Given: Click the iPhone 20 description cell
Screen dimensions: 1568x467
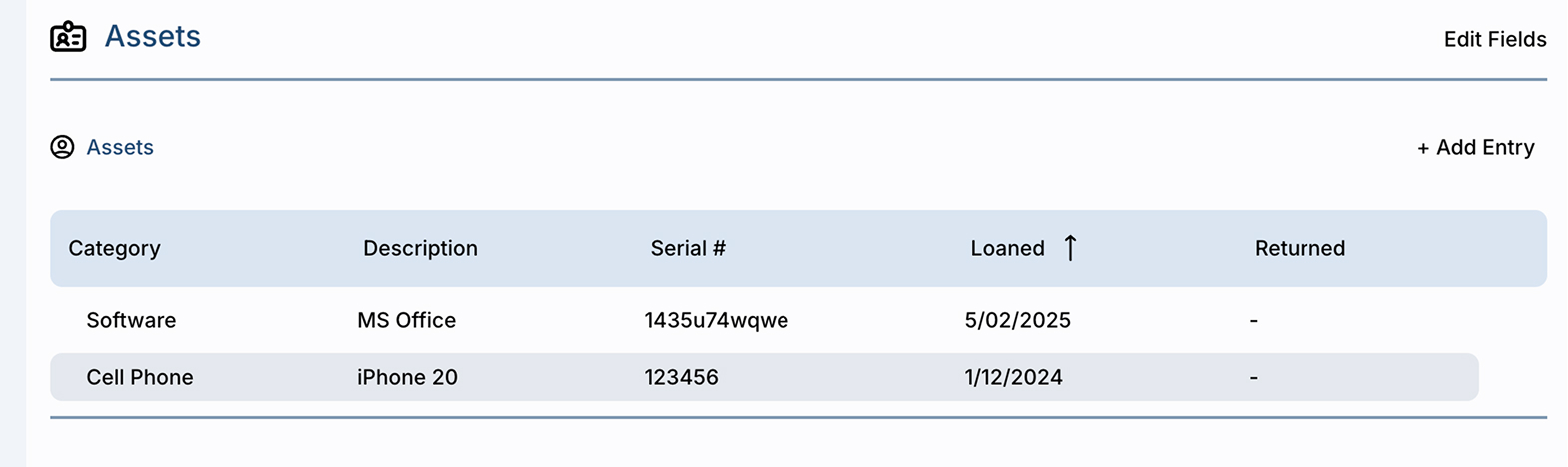Looking at the screenshot, I should click(407, 377).
